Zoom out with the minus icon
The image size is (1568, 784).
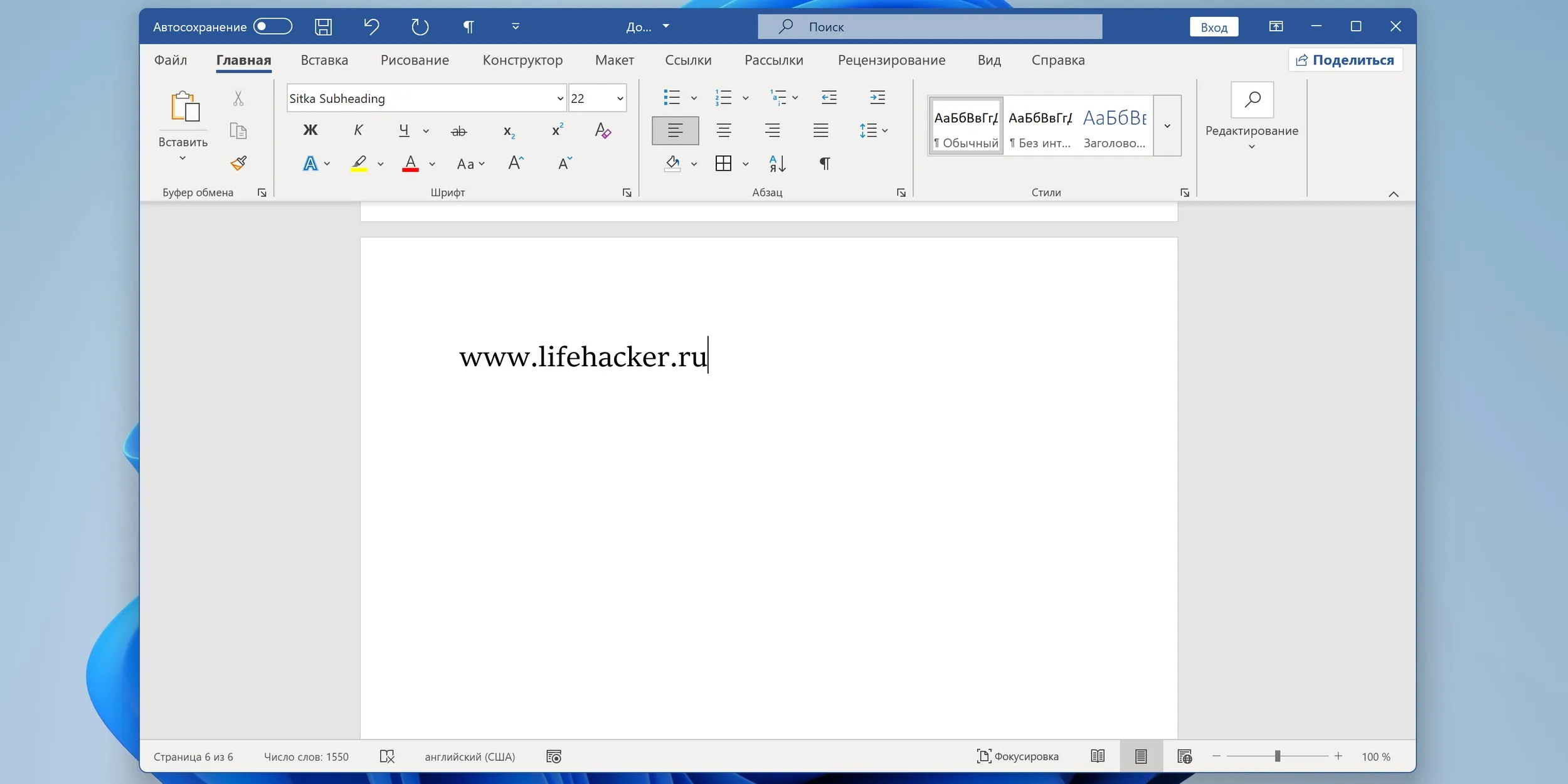pos(1217,756)
